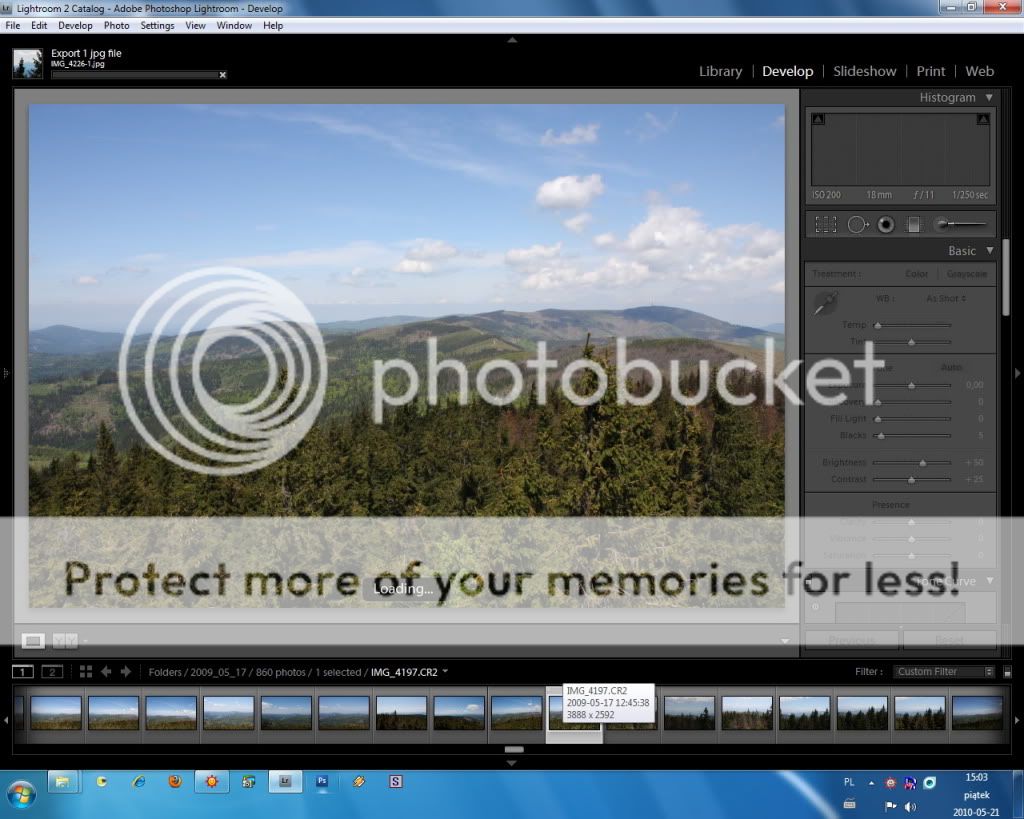Go forward using the right arrow
Screen dimensions: 1024x819
(x=126, y=671)
